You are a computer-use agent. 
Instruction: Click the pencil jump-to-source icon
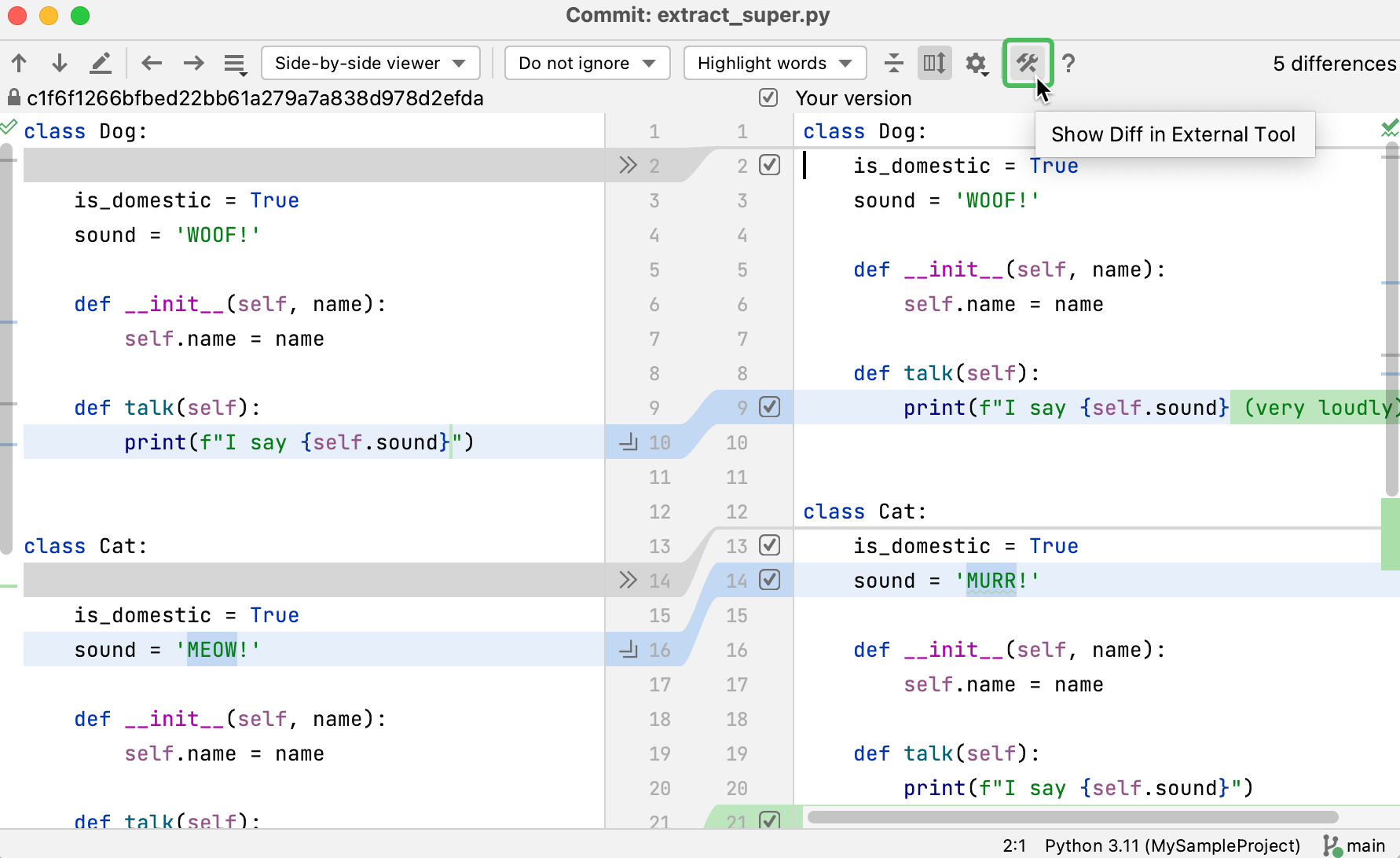(x=101, y=63)
